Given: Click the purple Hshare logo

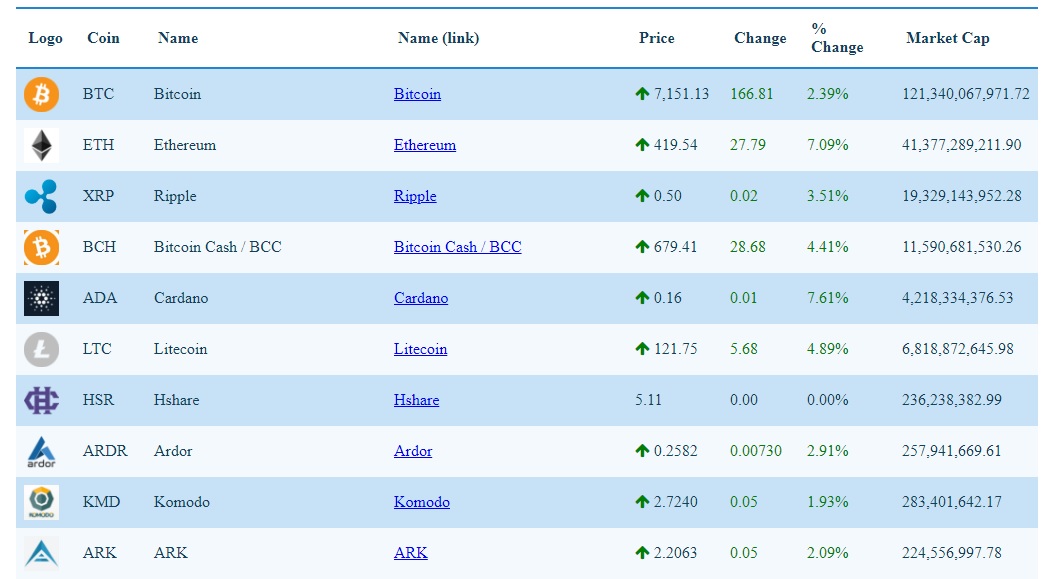Looking at the screenshot, I should 41,400.
